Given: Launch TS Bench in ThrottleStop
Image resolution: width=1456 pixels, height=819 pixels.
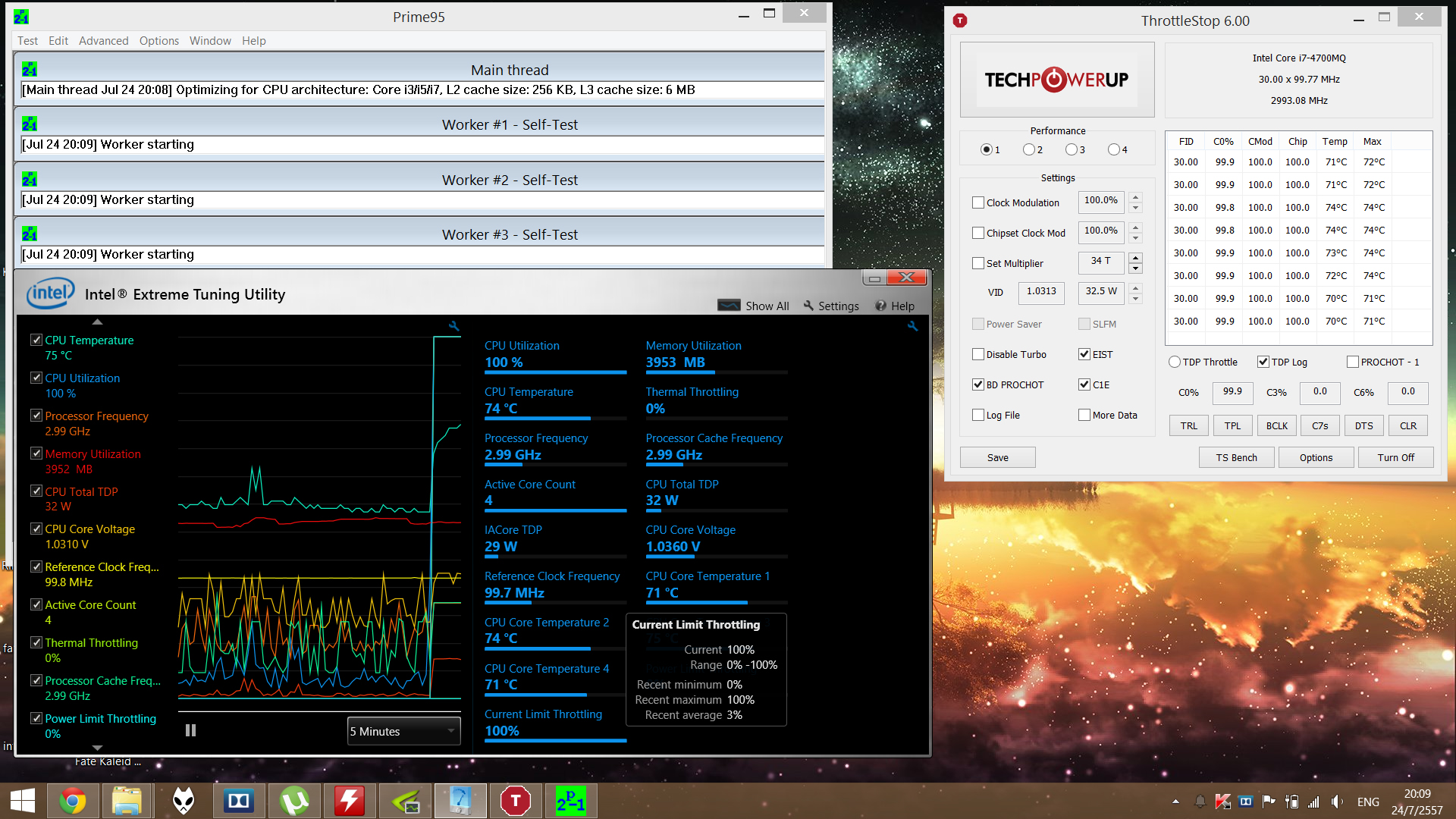Looking at the screenshot, I should coord(1236,457).
